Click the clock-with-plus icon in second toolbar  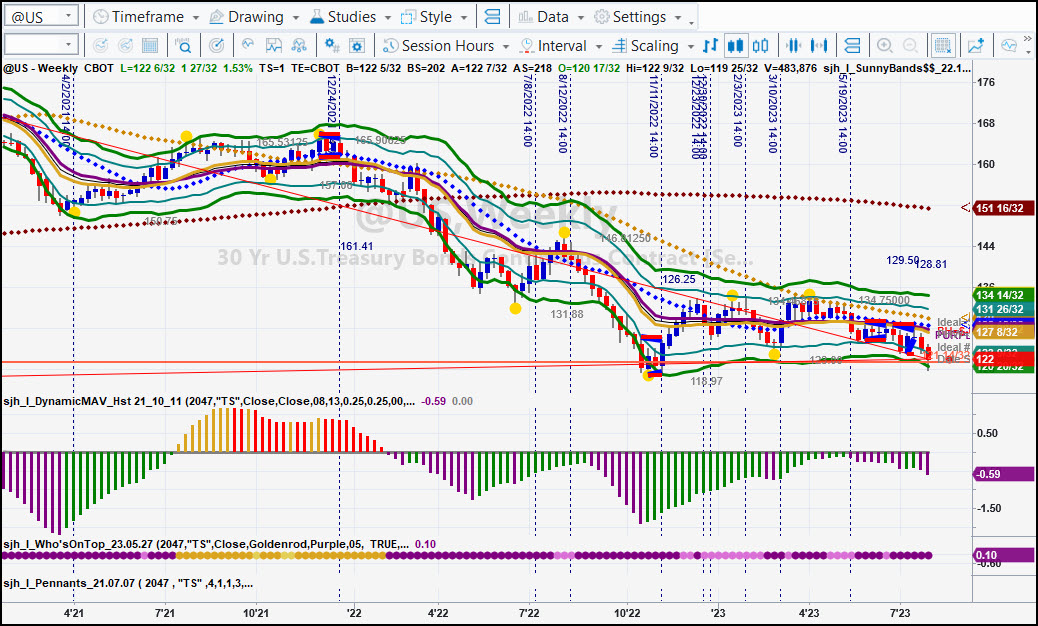[x=101, y=46]
